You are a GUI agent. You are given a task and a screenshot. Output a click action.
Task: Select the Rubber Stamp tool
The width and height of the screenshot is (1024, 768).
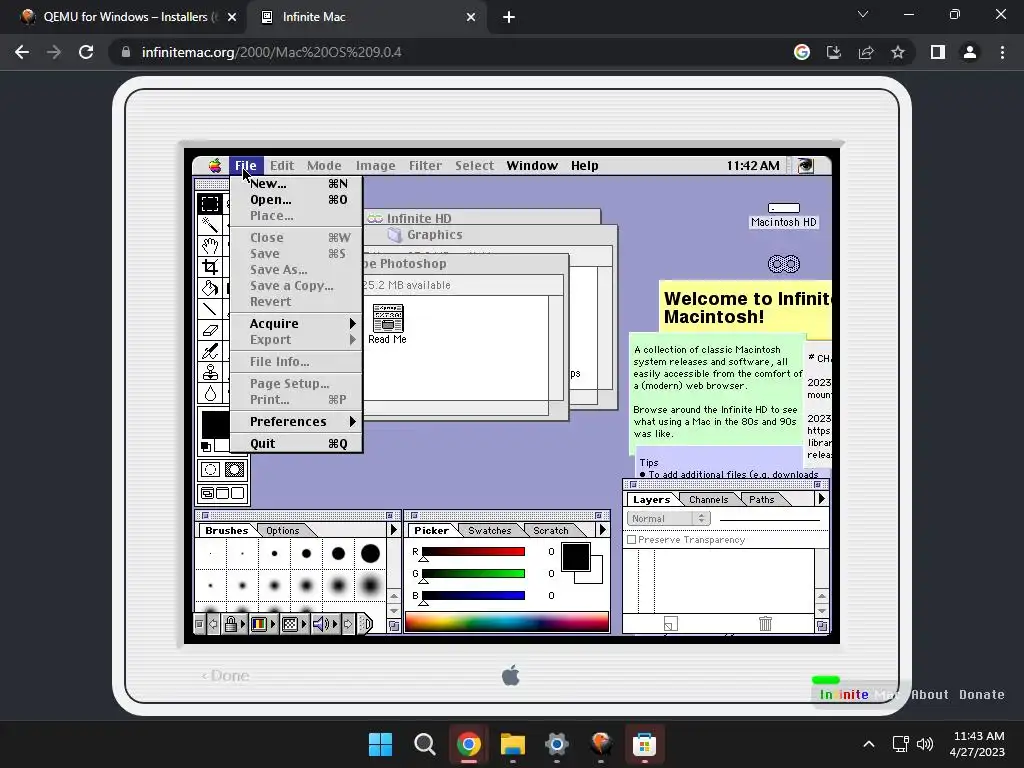coord(210,372)
